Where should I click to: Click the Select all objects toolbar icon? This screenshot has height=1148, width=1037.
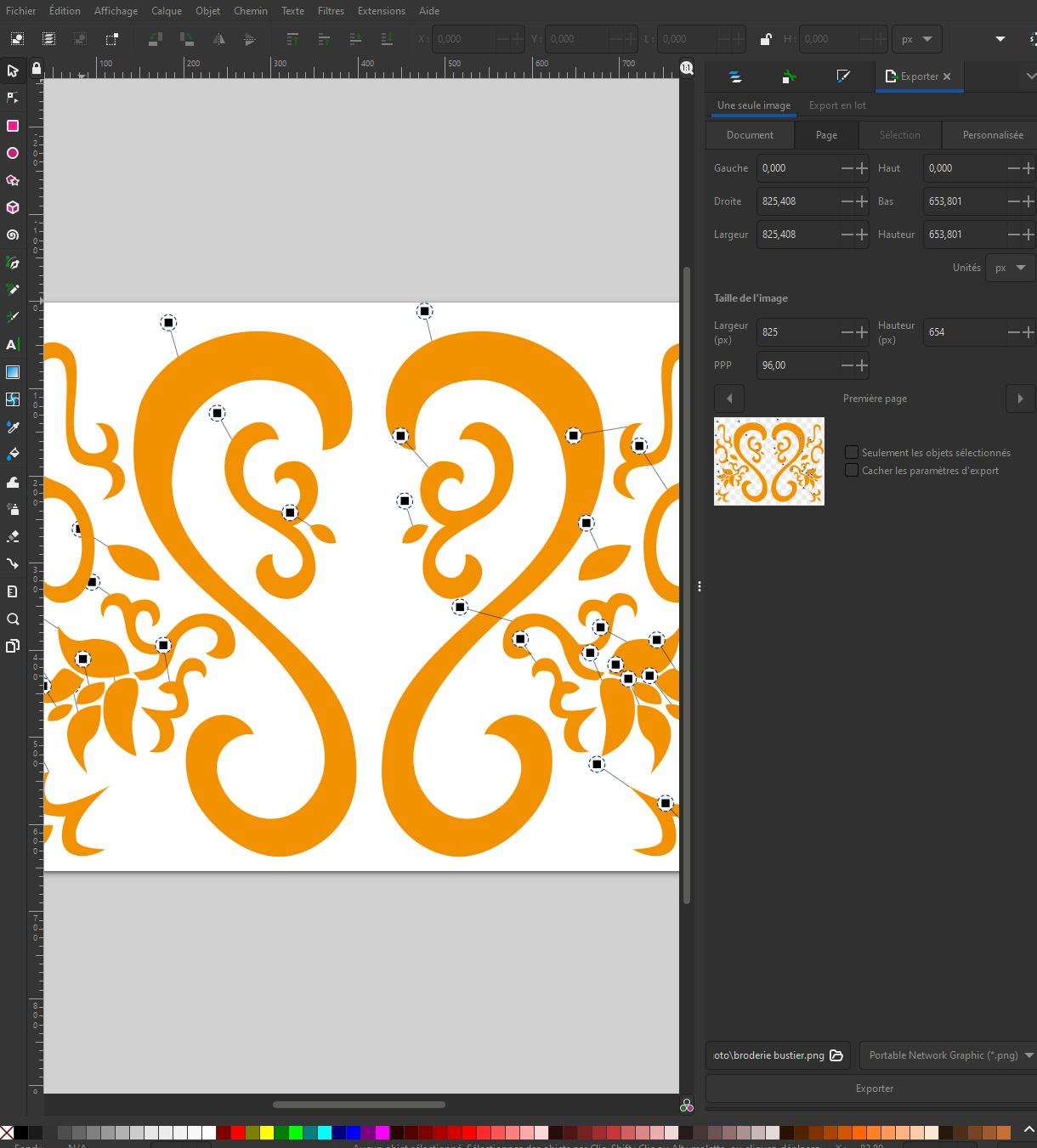click(17, 39)
